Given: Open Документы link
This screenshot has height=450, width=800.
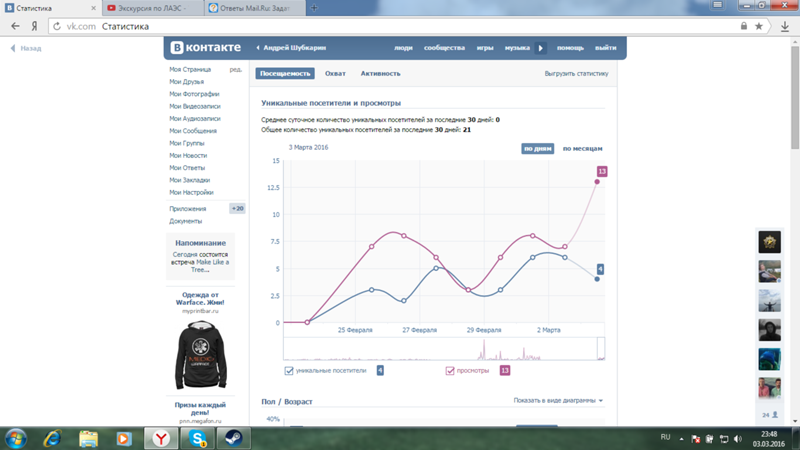Looking at the screenshot, I should tap(185, 221).
